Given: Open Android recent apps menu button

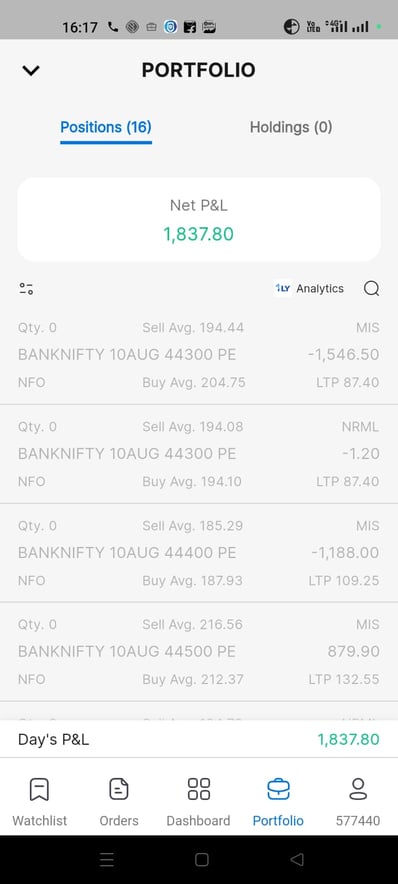Looking at the screenshot, I should [x=107, y=860].
